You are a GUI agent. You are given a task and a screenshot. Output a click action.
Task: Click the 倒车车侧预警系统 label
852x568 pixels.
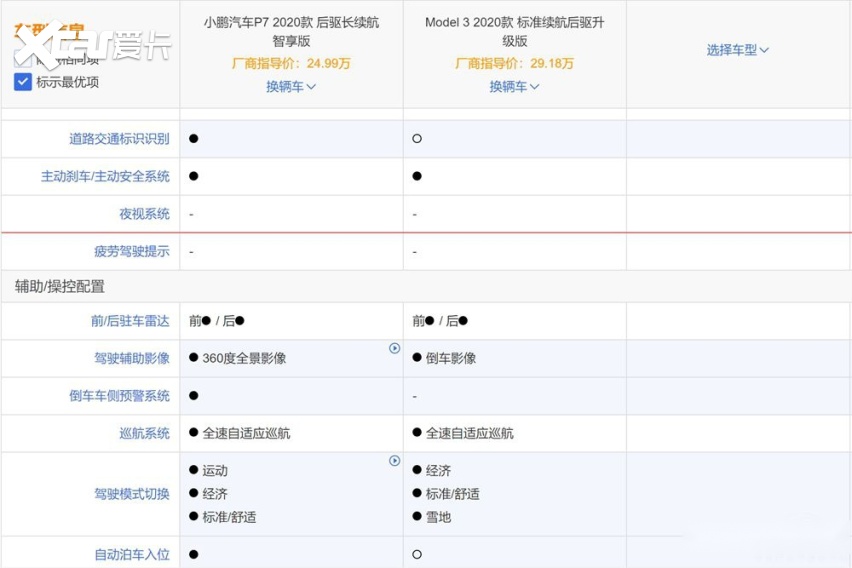pyautogui.click(x=119, y=396)
